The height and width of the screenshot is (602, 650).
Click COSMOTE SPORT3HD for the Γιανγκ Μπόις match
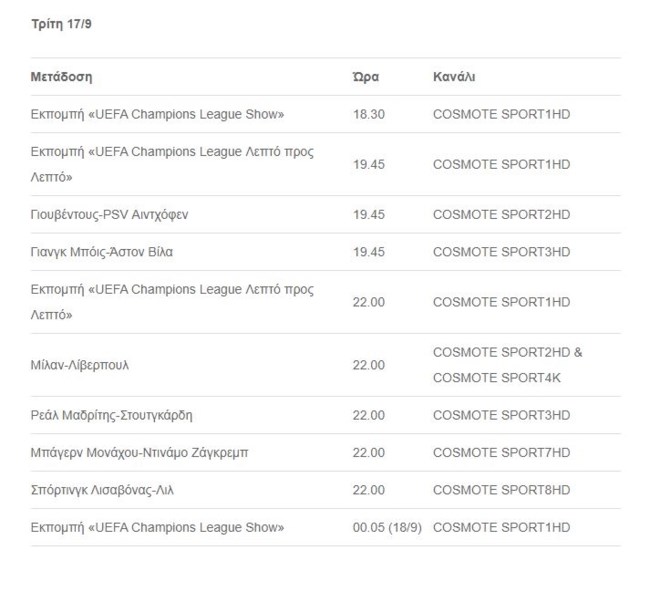click(x=501, y=252)
